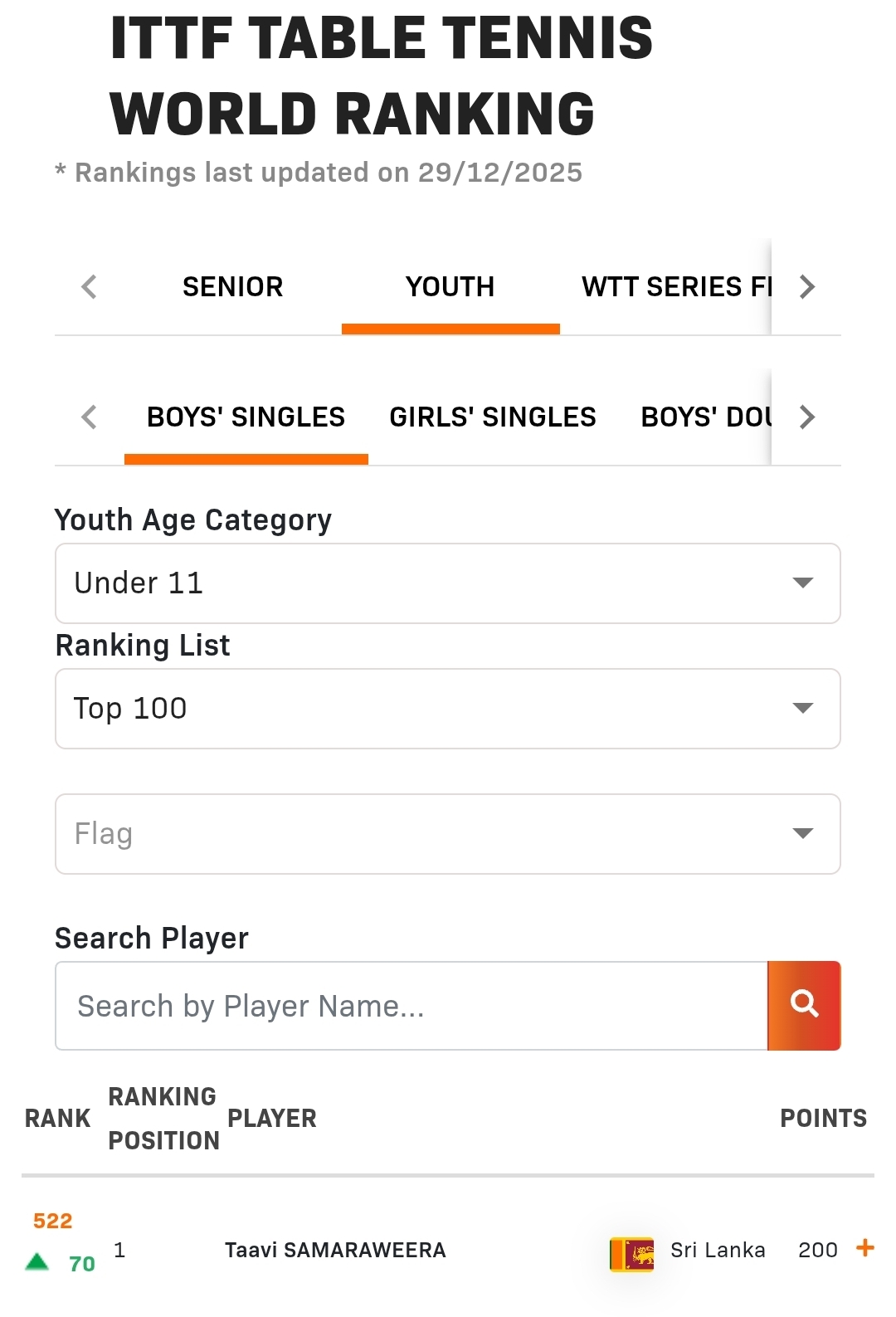Click the POINTS column header
Image resolution: width=896 pixels, height=1317 pixels.
(823, 1119)
